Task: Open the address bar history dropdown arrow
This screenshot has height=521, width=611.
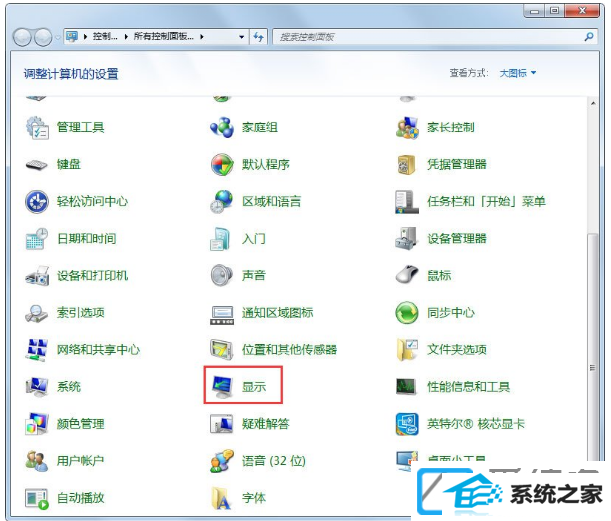Action: point(242,37)
